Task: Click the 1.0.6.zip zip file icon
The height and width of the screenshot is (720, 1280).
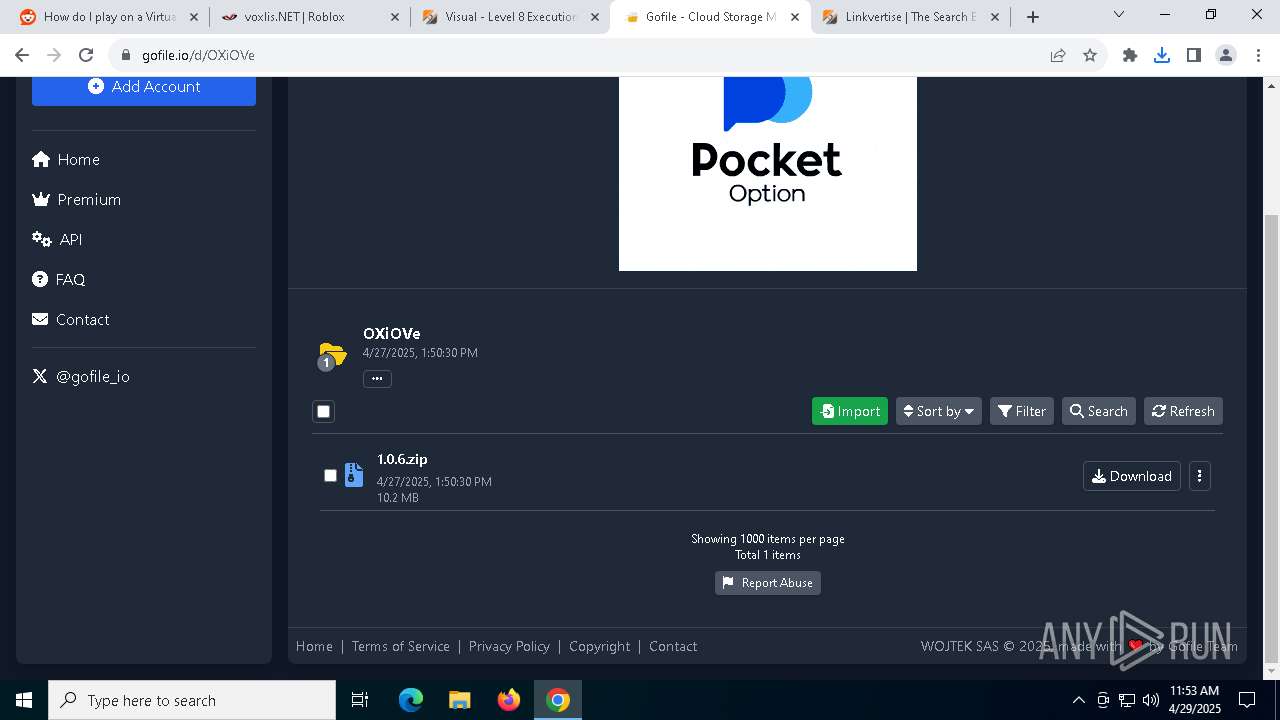Action: pos(354,475)
